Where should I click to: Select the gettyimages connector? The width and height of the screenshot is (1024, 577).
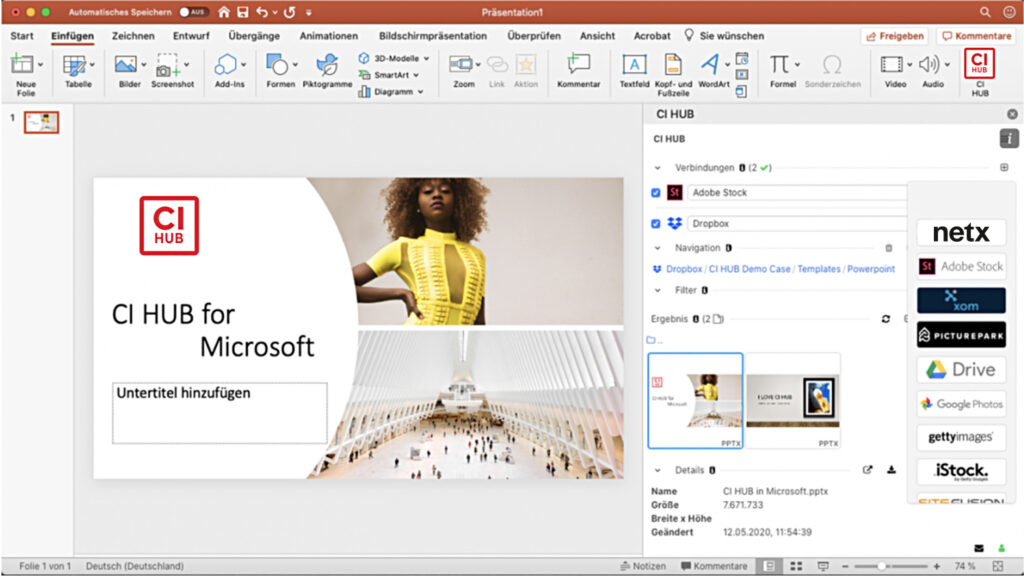(x=961, y=437)
